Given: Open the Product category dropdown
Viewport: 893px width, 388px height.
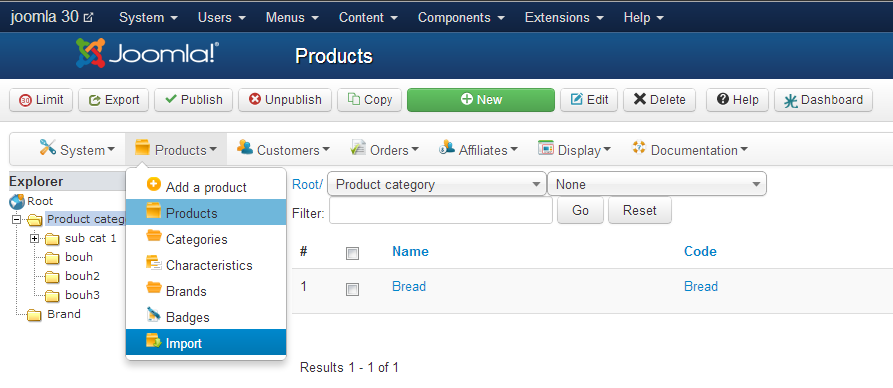Looking at the screenshot, I should point(436,185).
